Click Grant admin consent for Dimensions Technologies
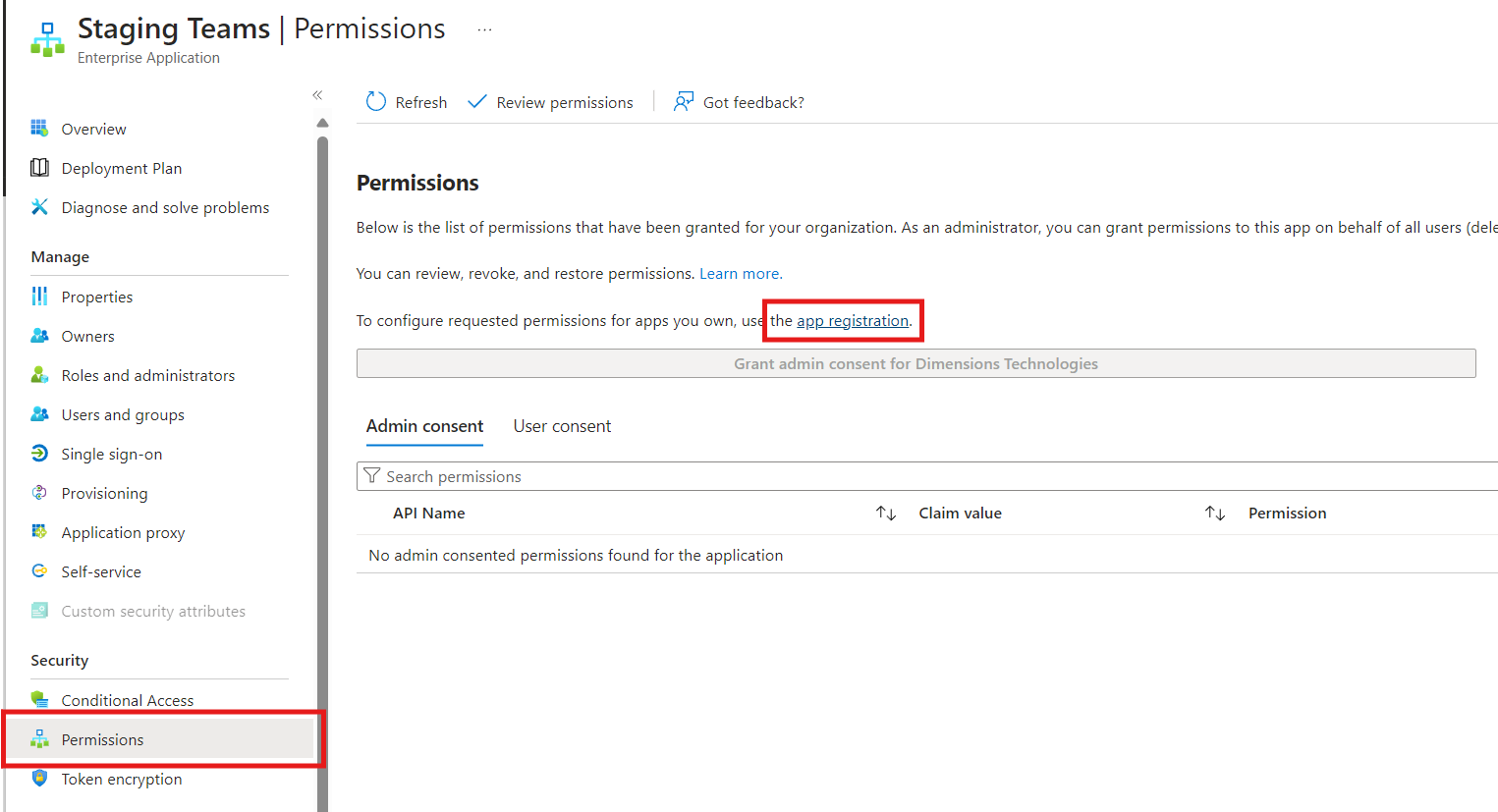This screenshot has height=812, width=1498. click(x=915, y=363)
